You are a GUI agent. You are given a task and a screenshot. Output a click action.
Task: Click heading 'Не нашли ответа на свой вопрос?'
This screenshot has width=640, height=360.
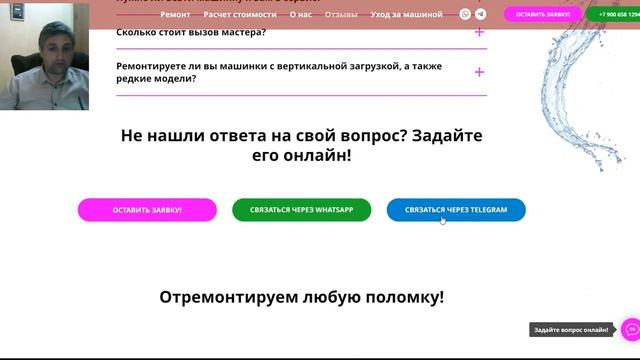pyautogui.click(x=264, y=136)
